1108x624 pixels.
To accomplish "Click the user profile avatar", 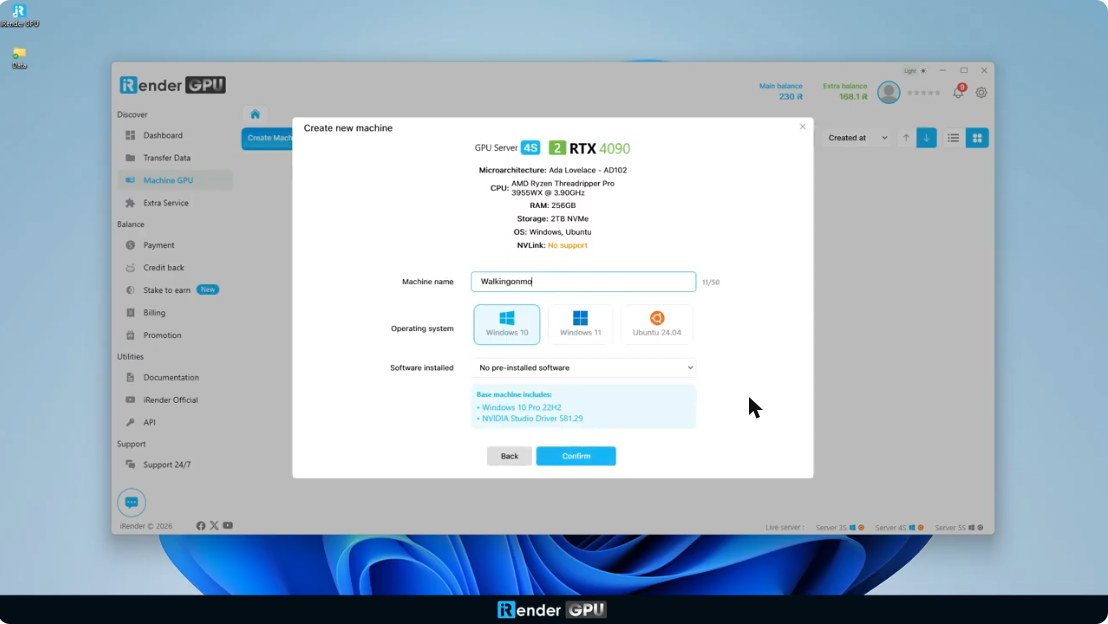I will 889,93.
